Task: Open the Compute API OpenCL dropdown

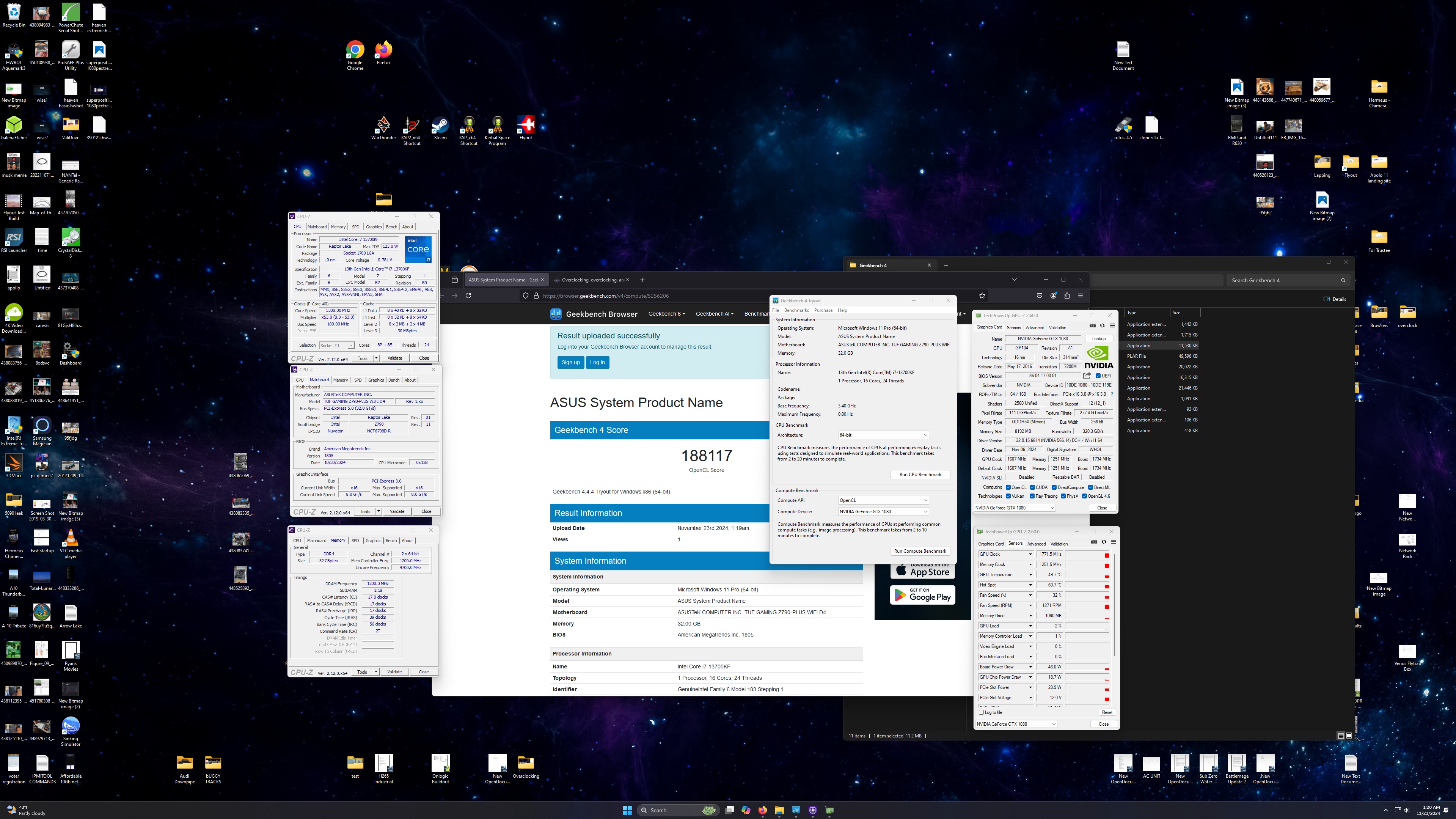Action: (x=883, y=500)
